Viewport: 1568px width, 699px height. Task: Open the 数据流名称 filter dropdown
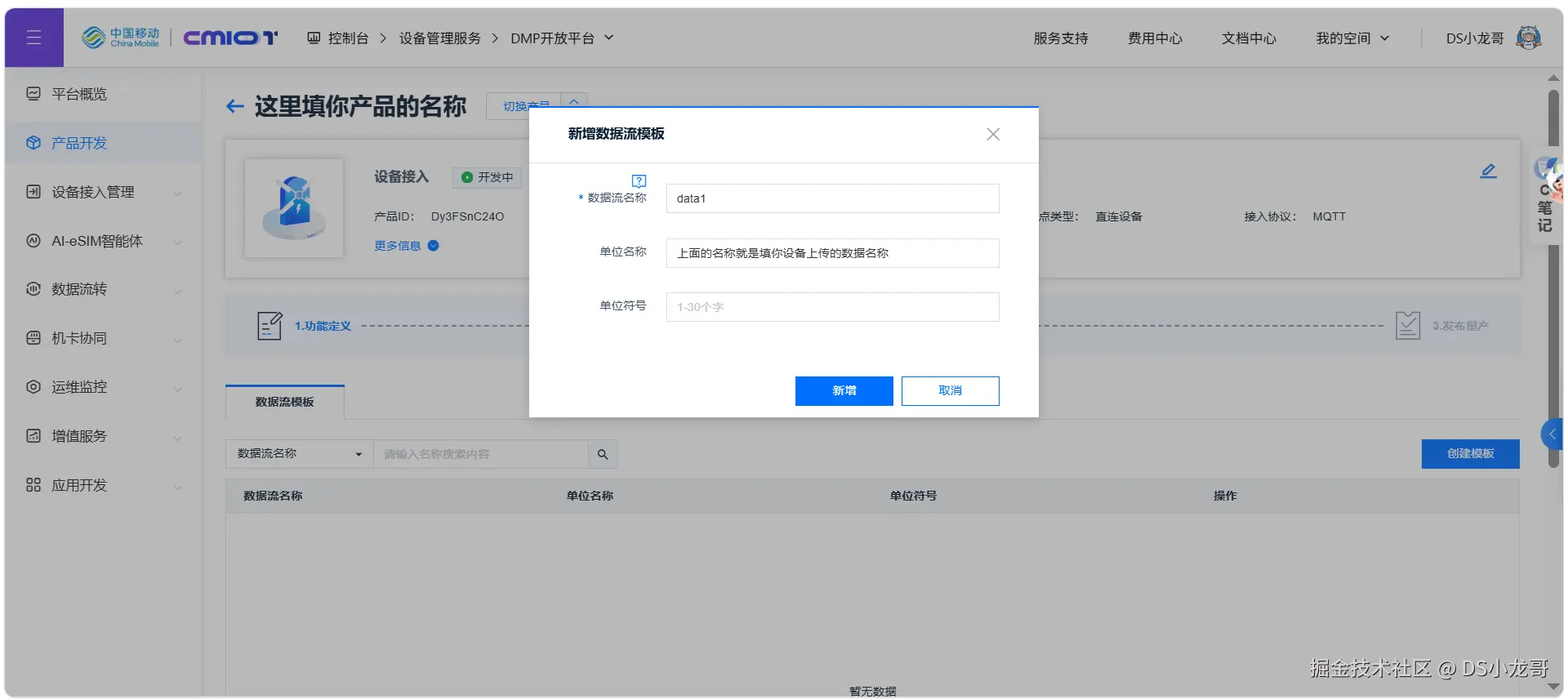tap(300, 454)
